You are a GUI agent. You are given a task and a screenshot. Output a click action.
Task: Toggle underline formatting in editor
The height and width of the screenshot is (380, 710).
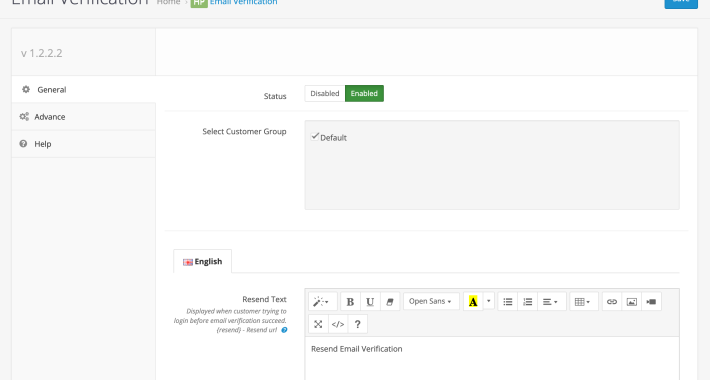click(x=370, y=302)
